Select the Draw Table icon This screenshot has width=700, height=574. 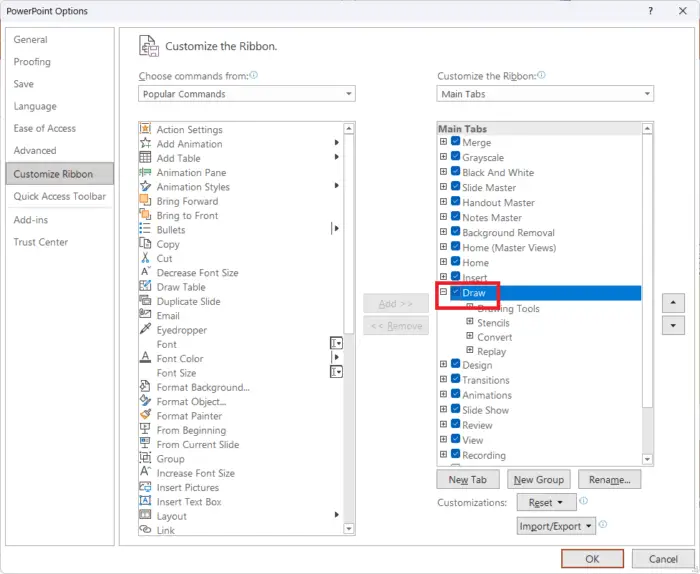click(145, 286)
